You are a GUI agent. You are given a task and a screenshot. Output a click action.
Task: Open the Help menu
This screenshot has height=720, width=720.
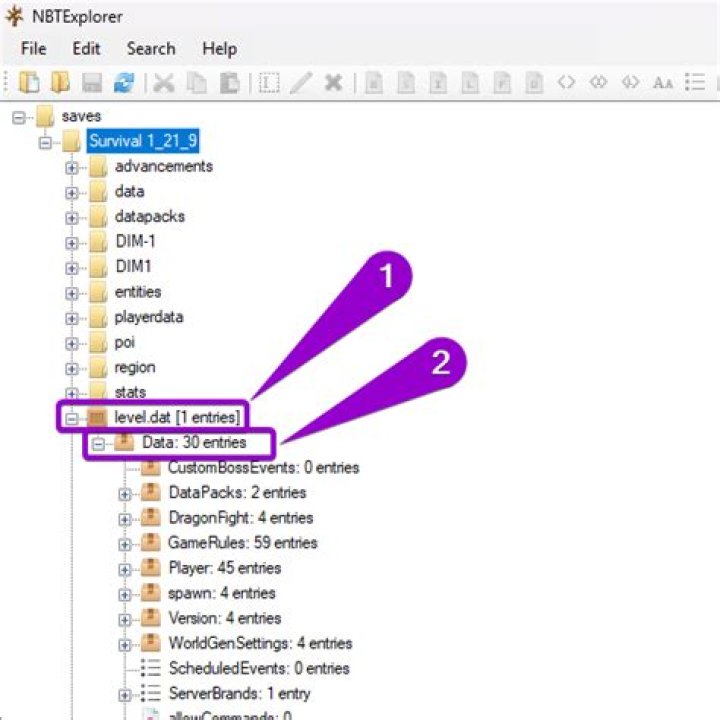(219, 49)
